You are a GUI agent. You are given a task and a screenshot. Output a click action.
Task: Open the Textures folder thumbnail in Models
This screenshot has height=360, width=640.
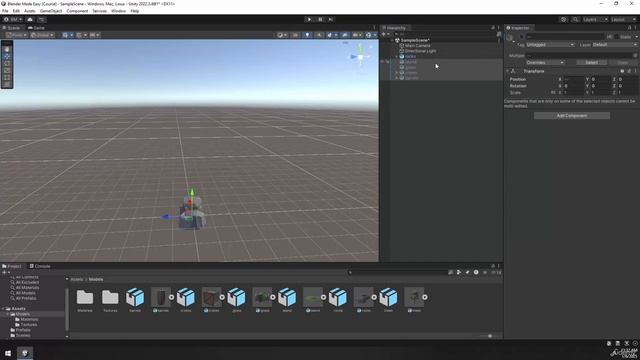(x=110, y=298)
